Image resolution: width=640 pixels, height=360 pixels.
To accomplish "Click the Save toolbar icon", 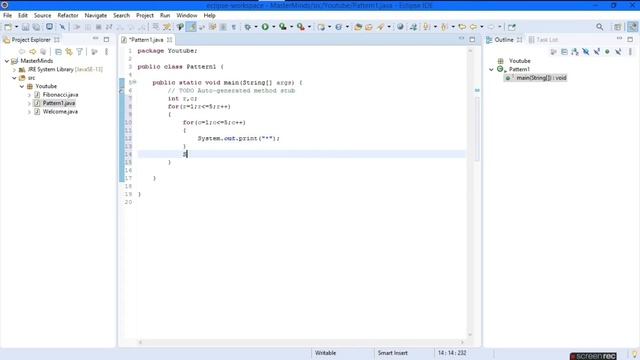I will 25,27.
